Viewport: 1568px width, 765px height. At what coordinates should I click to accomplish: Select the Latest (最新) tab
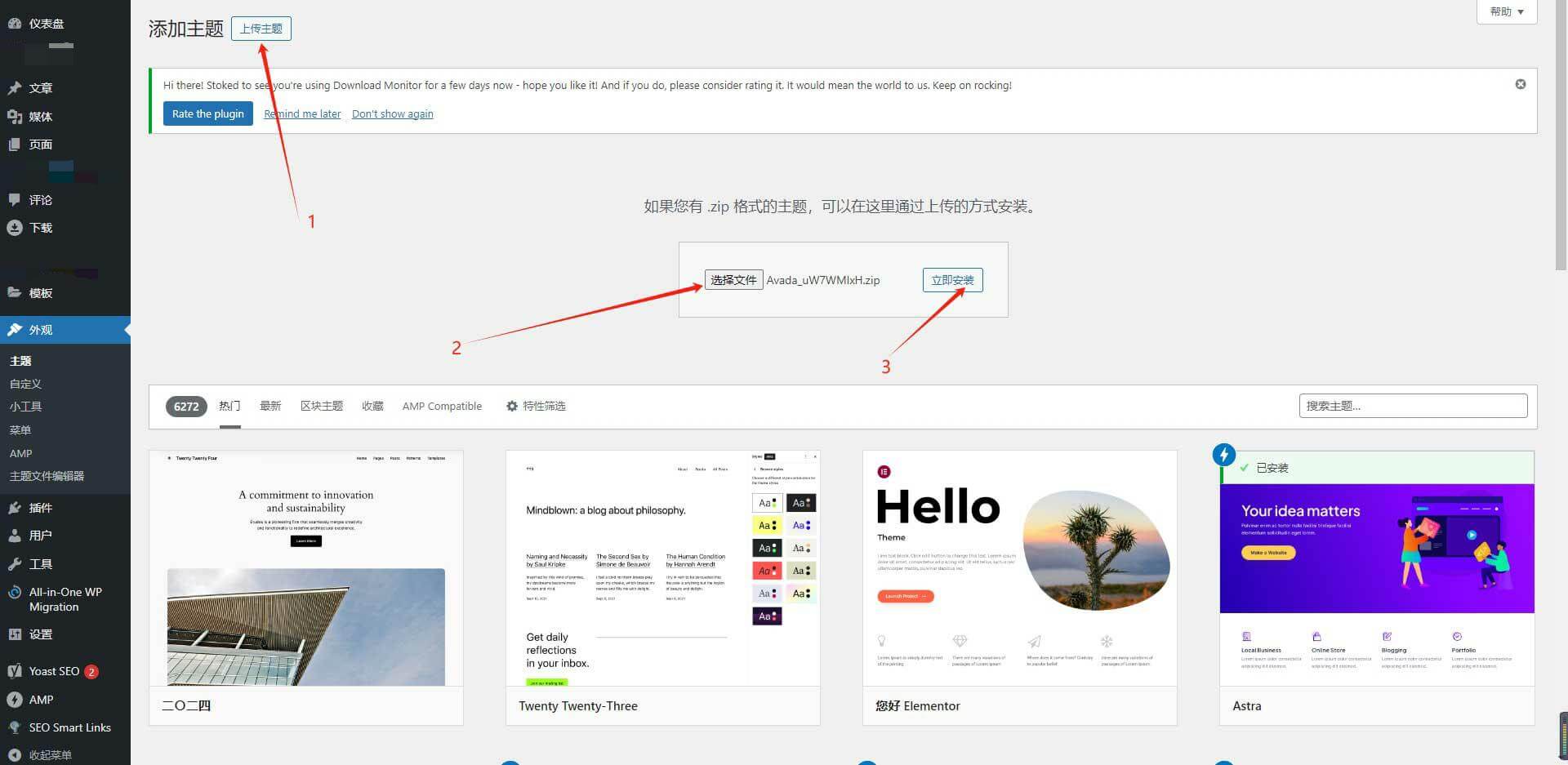(x=270, y=406)
